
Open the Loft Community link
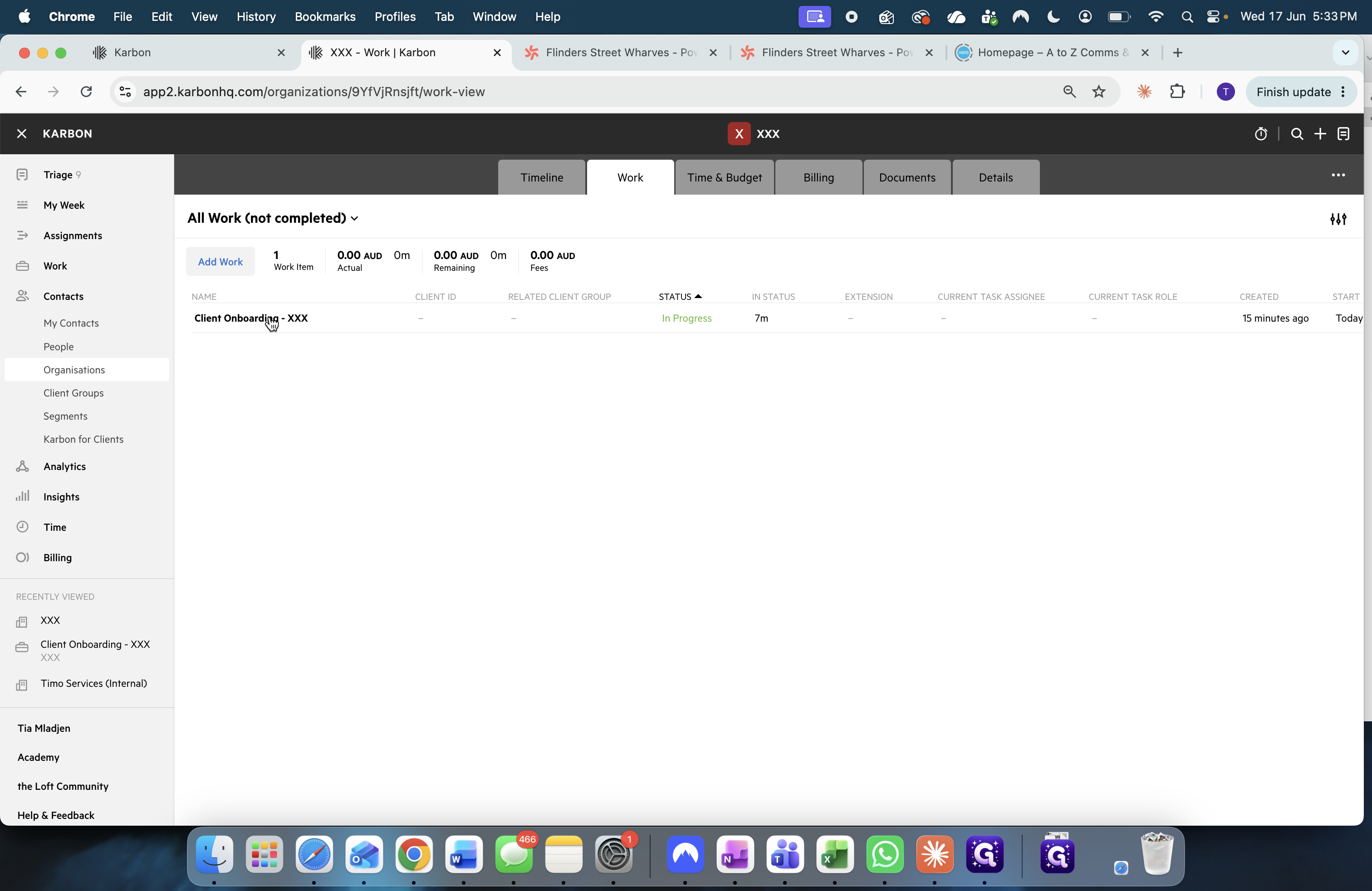(x=63, y=786)
